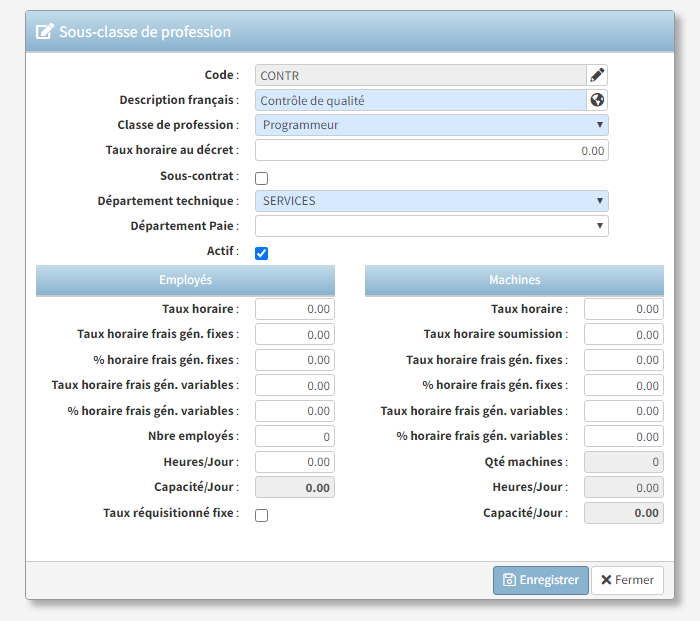Click the Enregistrer button
Image resolution: width=700 pixels, height=621 pixels.
pyautogui.click(x=541, y=580)
